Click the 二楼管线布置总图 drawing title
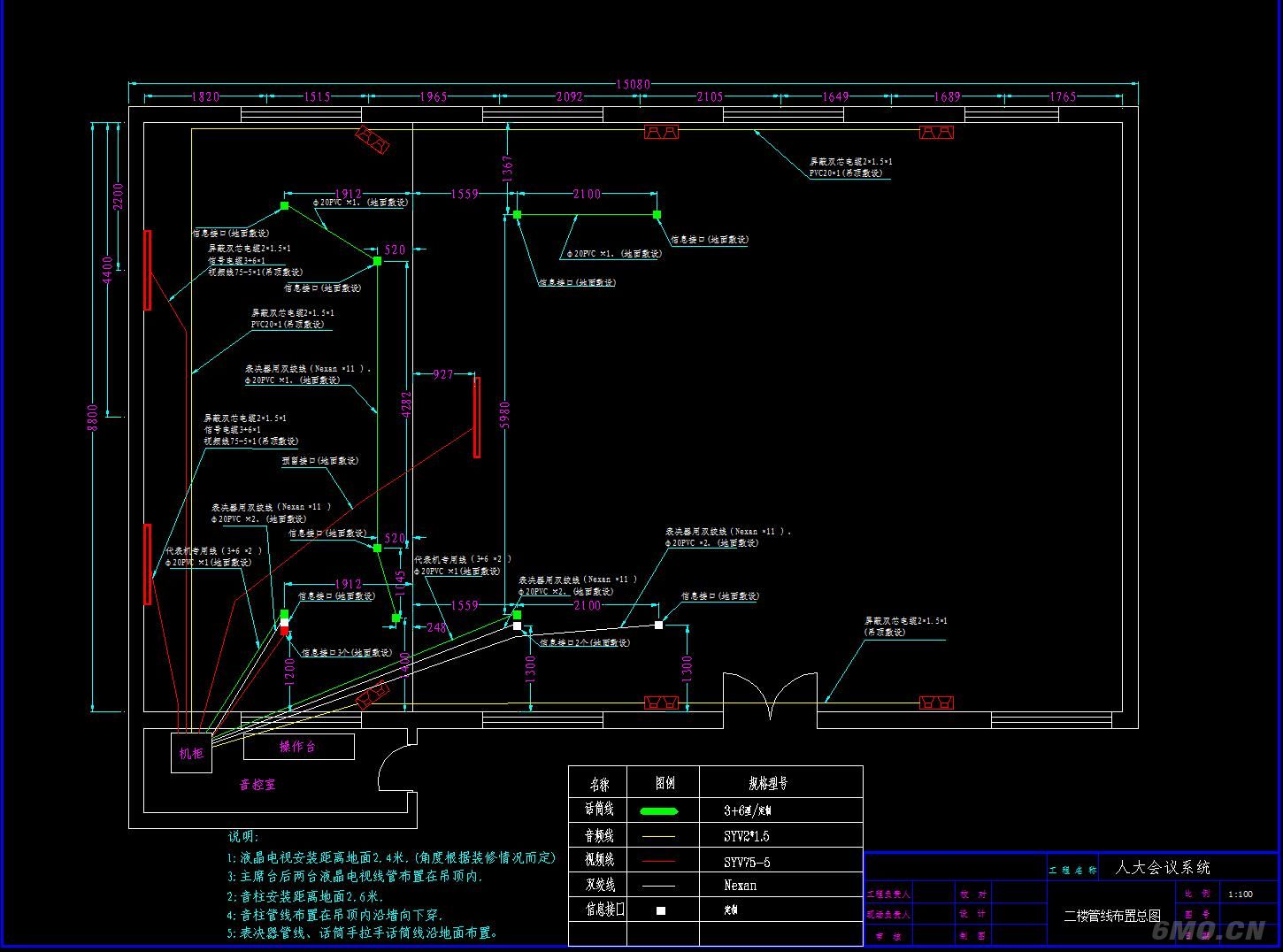 point(1111,916)
